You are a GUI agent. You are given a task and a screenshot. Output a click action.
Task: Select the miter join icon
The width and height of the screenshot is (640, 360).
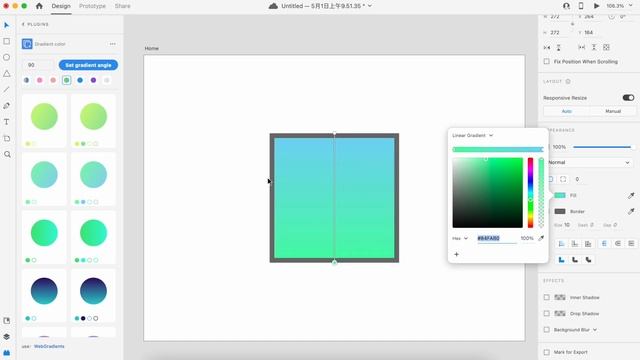562,260
